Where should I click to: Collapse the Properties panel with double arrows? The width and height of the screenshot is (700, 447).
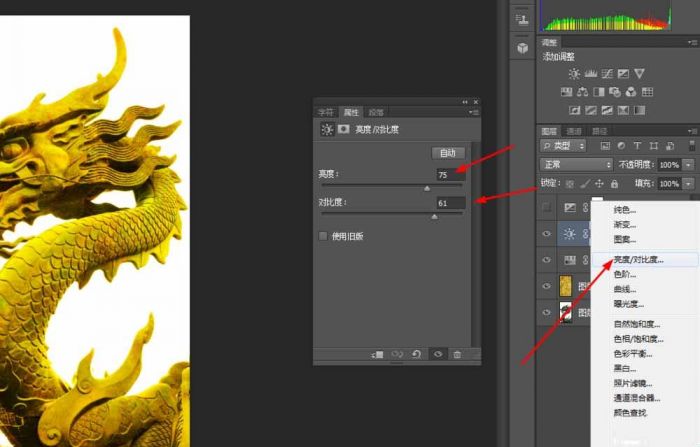[x=465, y=102]
